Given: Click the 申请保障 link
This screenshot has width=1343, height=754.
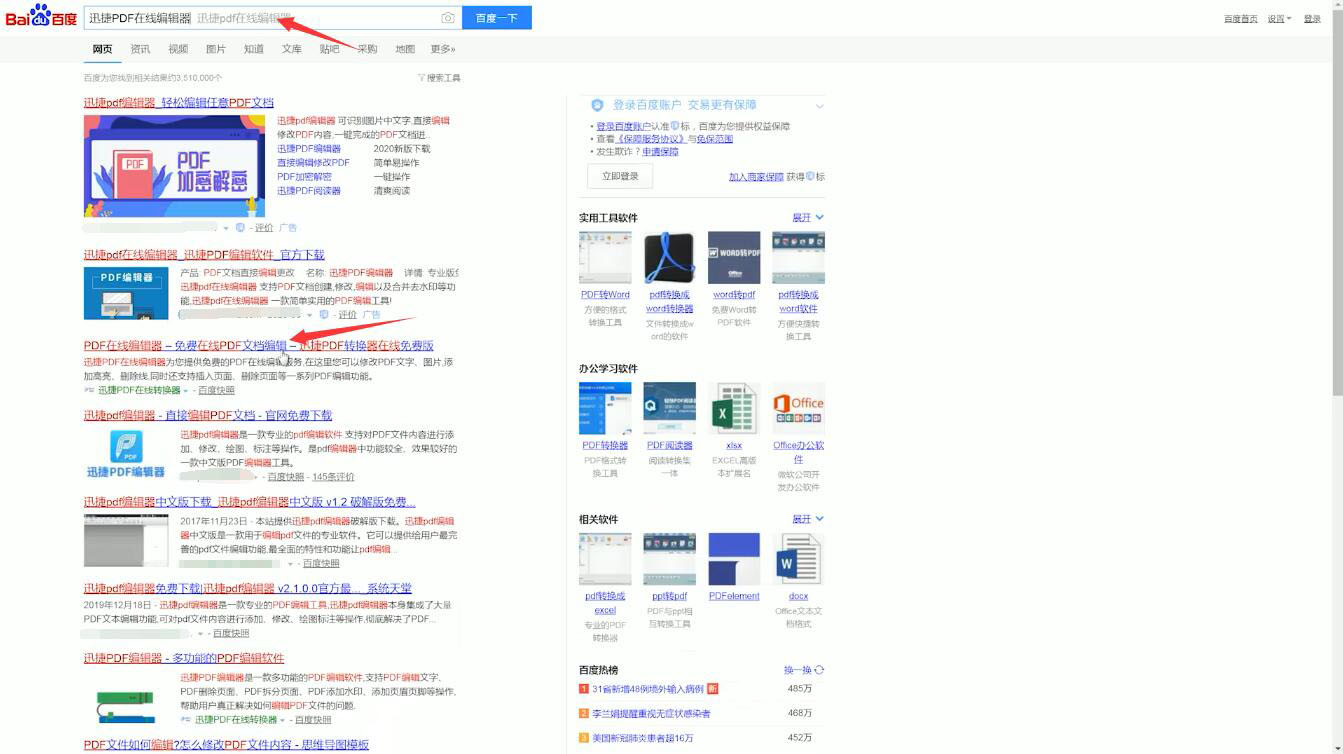Looking at the screenshot, I should (660, 152).
